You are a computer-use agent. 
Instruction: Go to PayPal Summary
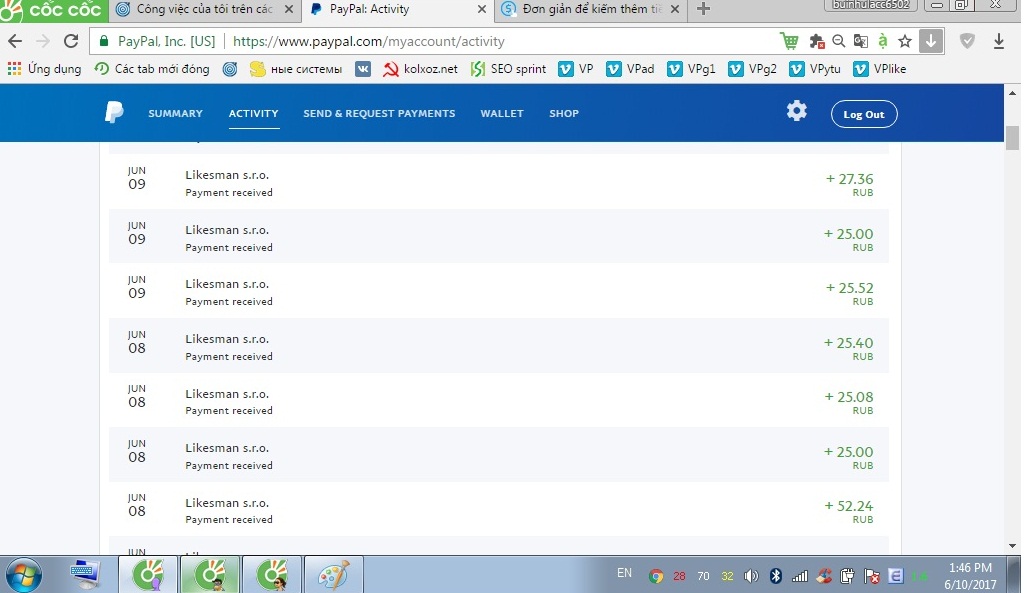[x=176, y=113]
